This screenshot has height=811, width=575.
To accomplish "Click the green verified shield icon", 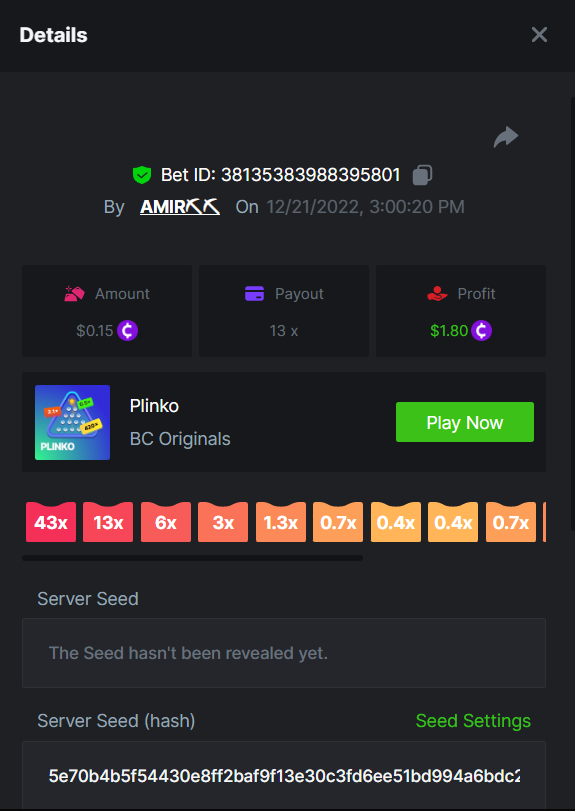I will pos(142,175).
